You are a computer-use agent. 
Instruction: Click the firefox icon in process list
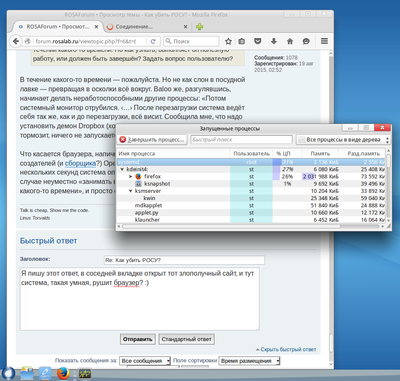click(138, 176)
